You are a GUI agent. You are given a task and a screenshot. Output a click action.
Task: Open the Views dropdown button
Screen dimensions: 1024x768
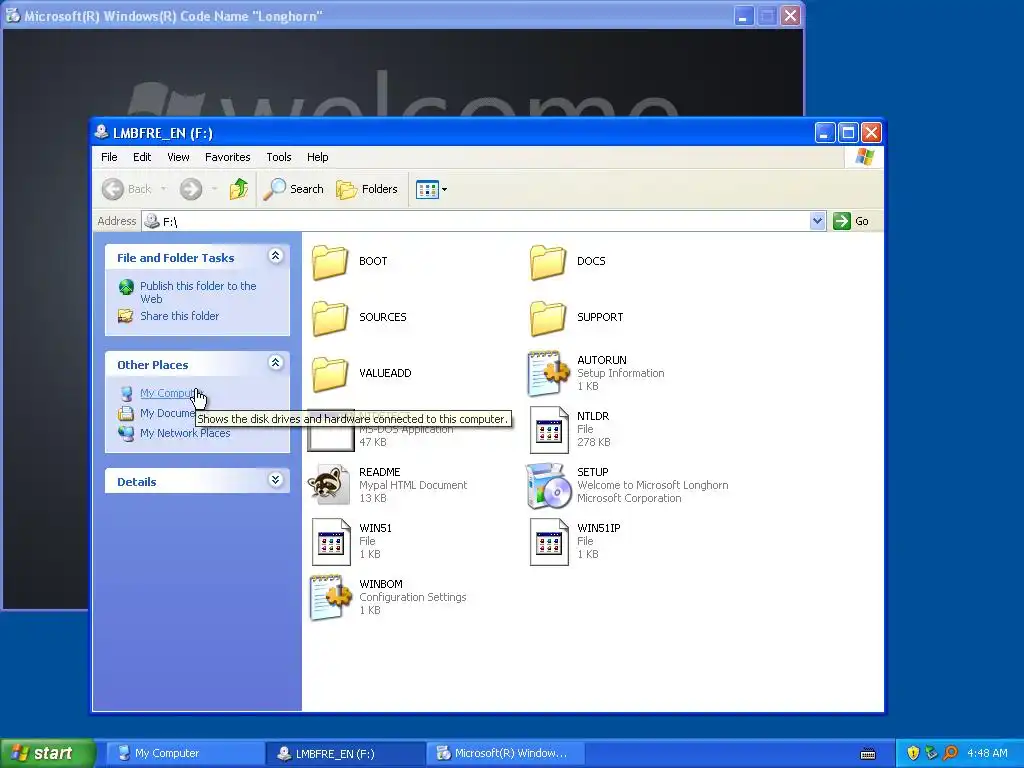coord(432,189)
